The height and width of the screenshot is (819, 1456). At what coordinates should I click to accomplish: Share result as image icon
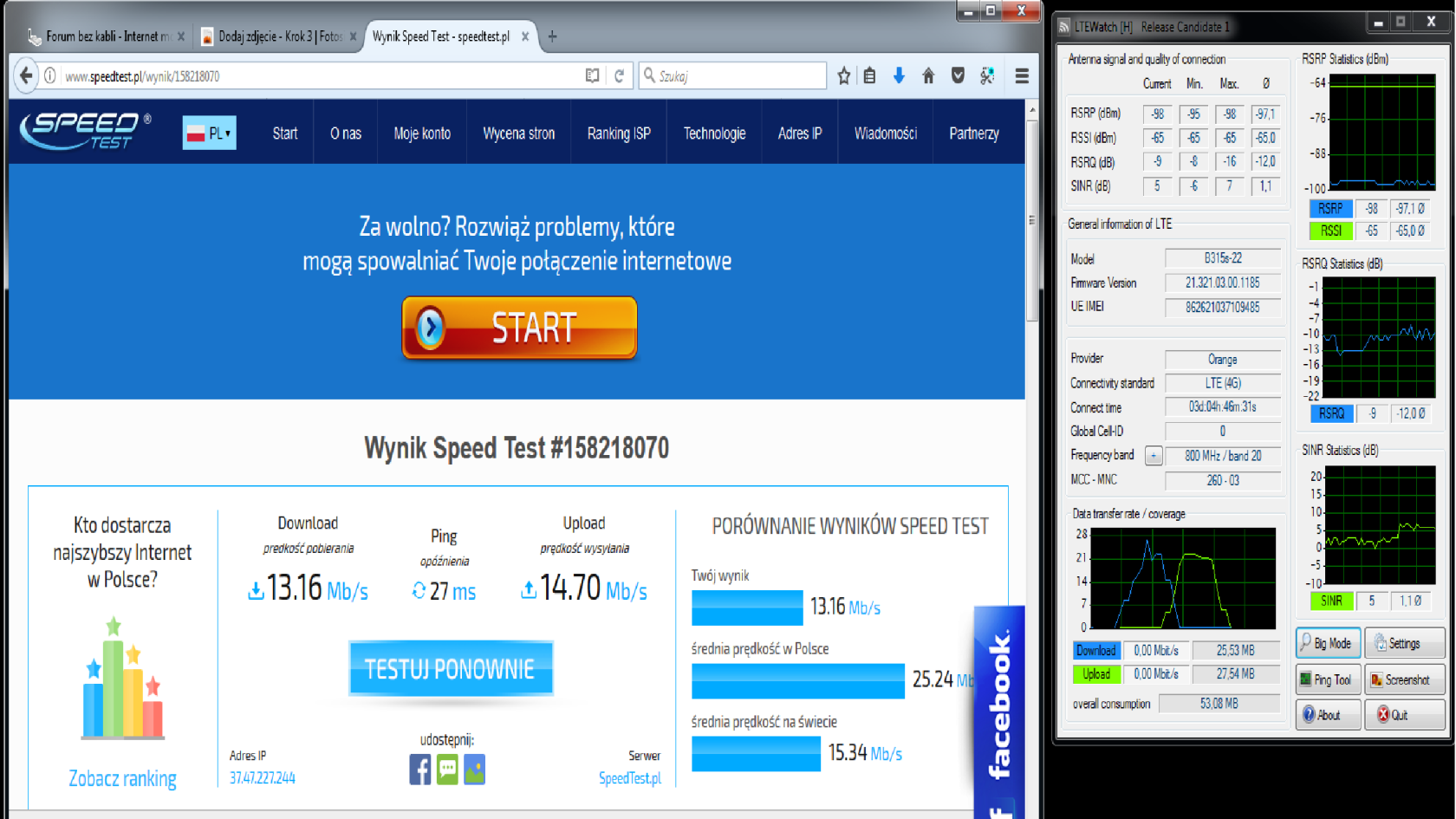[475, 769]
